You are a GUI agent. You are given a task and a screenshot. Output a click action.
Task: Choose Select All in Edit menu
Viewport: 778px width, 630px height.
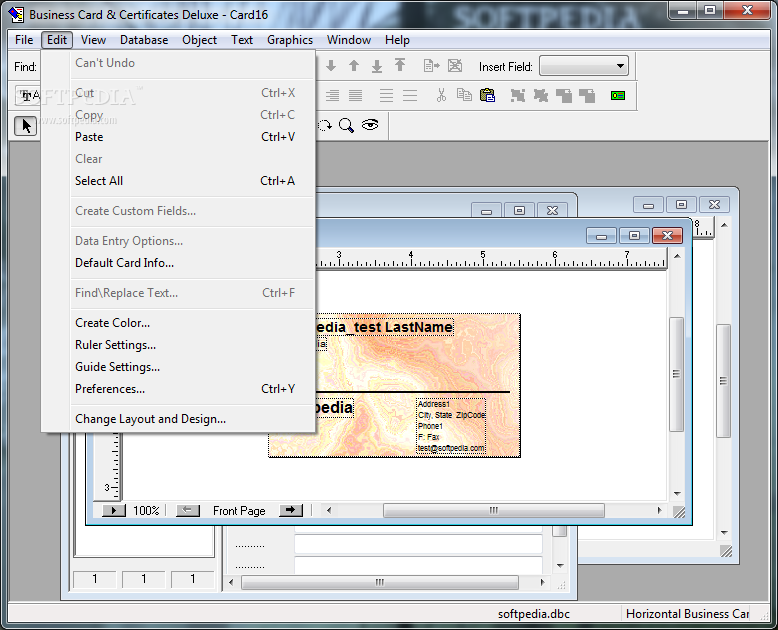point(185,181)
